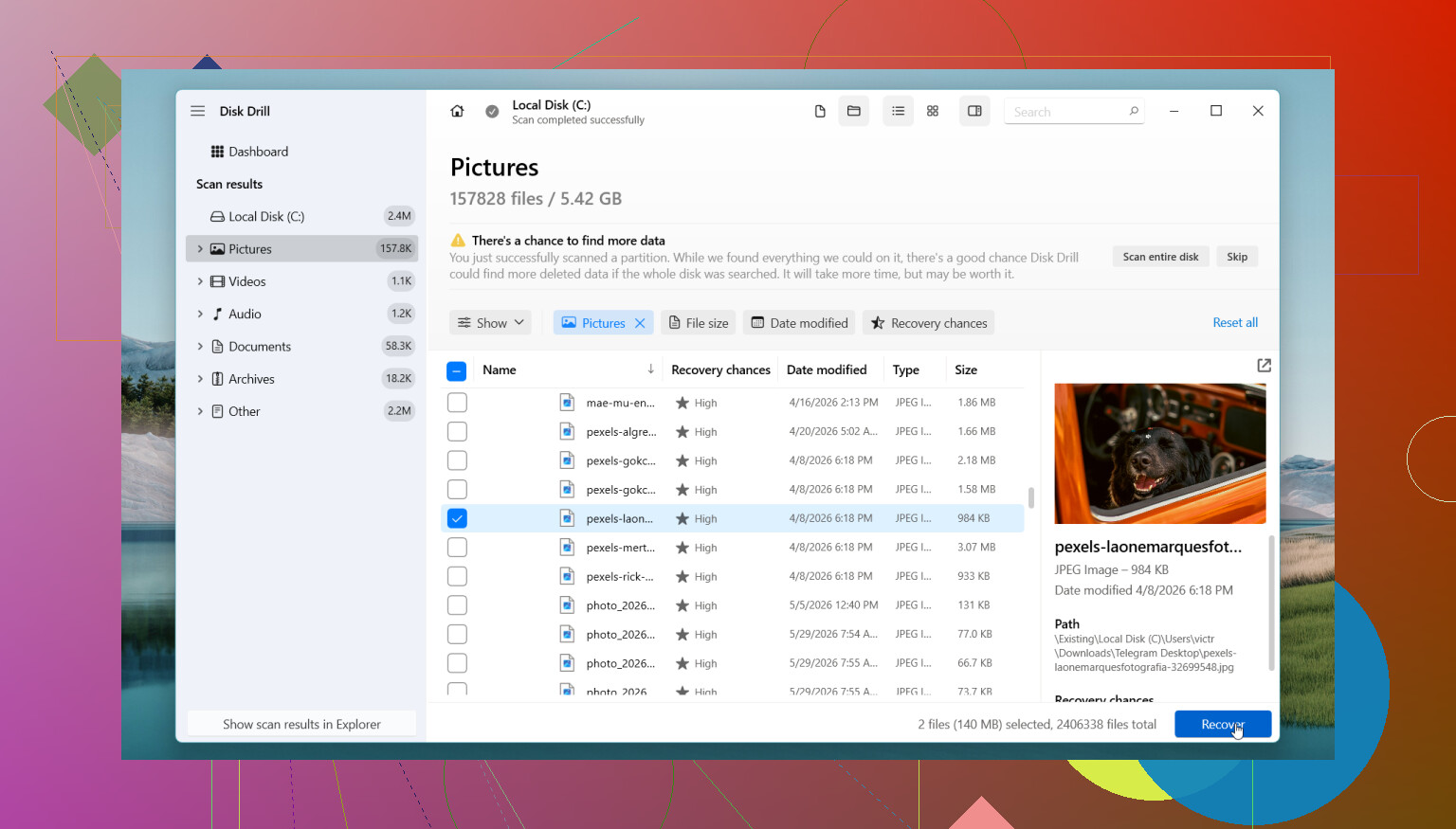Click Scan entire disk button
The image size is (1456, 829).
click(1160, 257)
